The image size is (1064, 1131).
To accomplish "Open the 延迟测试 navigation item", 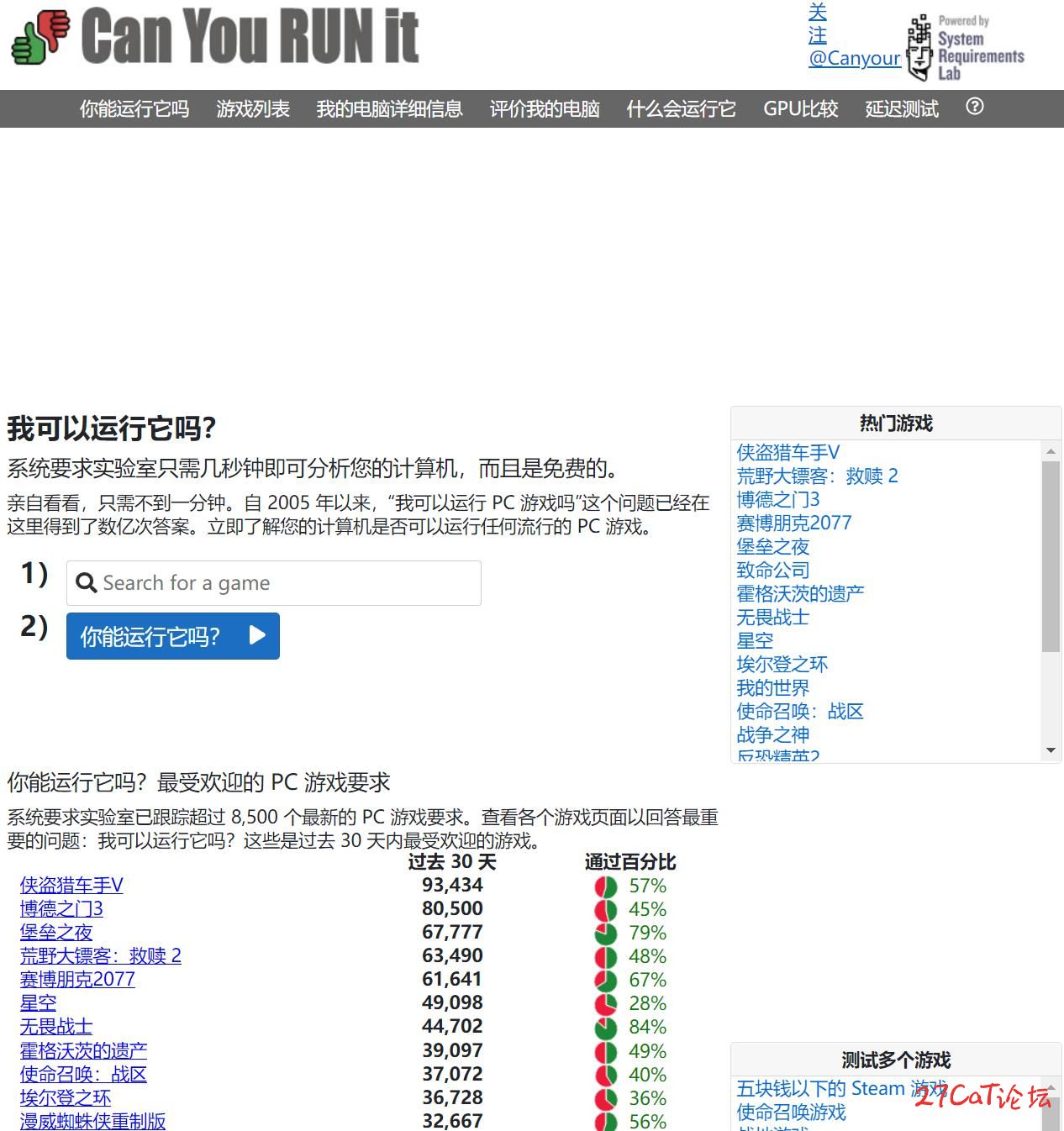I will (x=902, y=109).
